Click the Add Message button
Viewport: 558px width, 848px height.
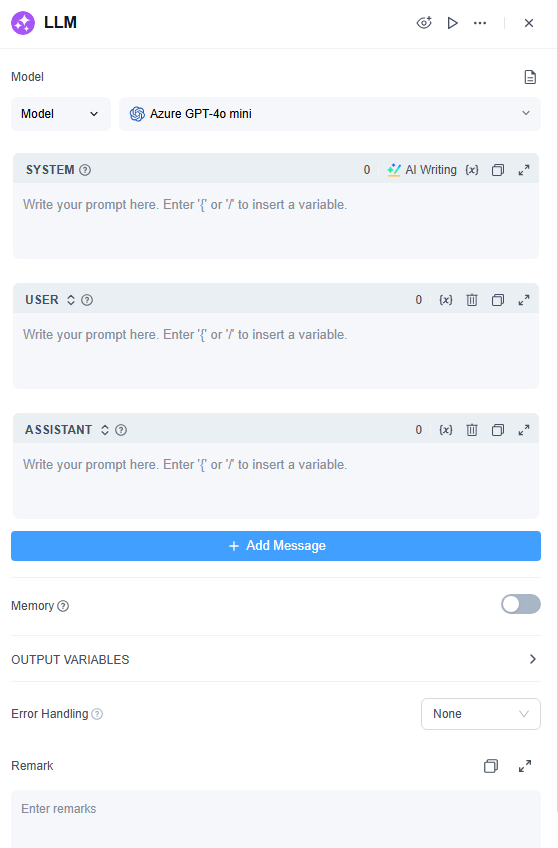click(276, 546)
